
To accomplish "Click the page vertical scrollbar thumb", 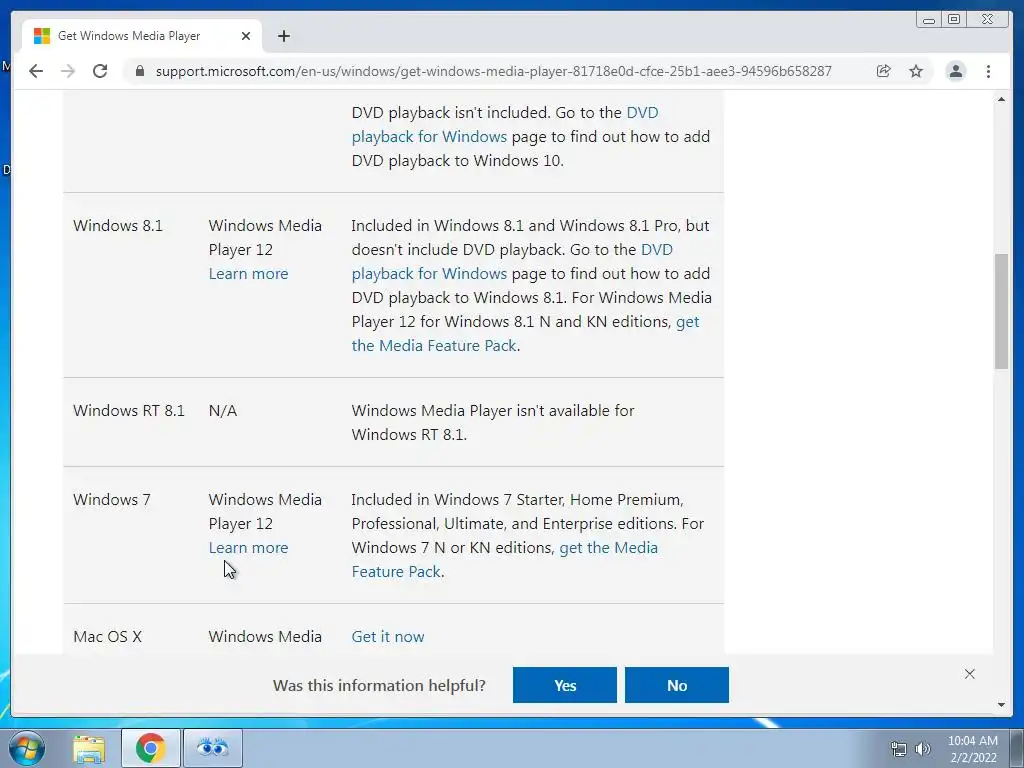I will [1001, 312].
